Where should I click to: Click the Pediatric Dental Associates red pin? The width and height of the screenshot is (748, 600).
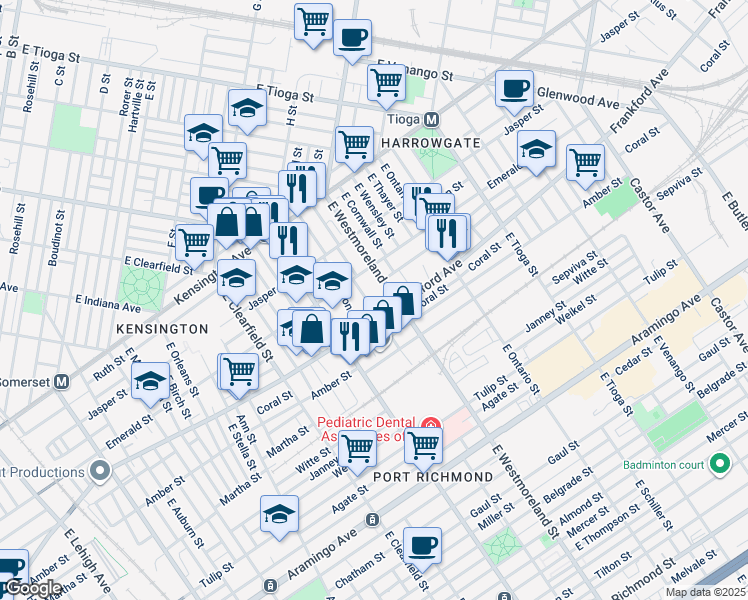pyautogui.click(x=431, y=426)
